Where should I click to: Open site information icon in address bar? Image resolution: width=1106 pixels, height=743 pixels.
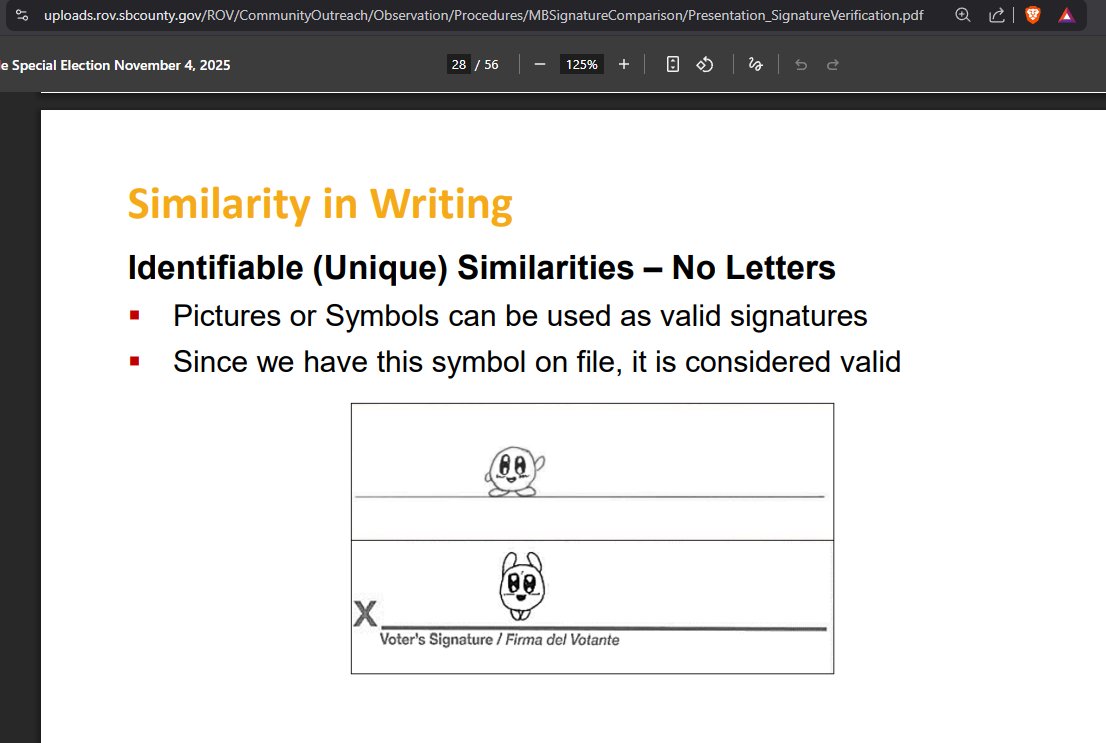coord(22,15)
